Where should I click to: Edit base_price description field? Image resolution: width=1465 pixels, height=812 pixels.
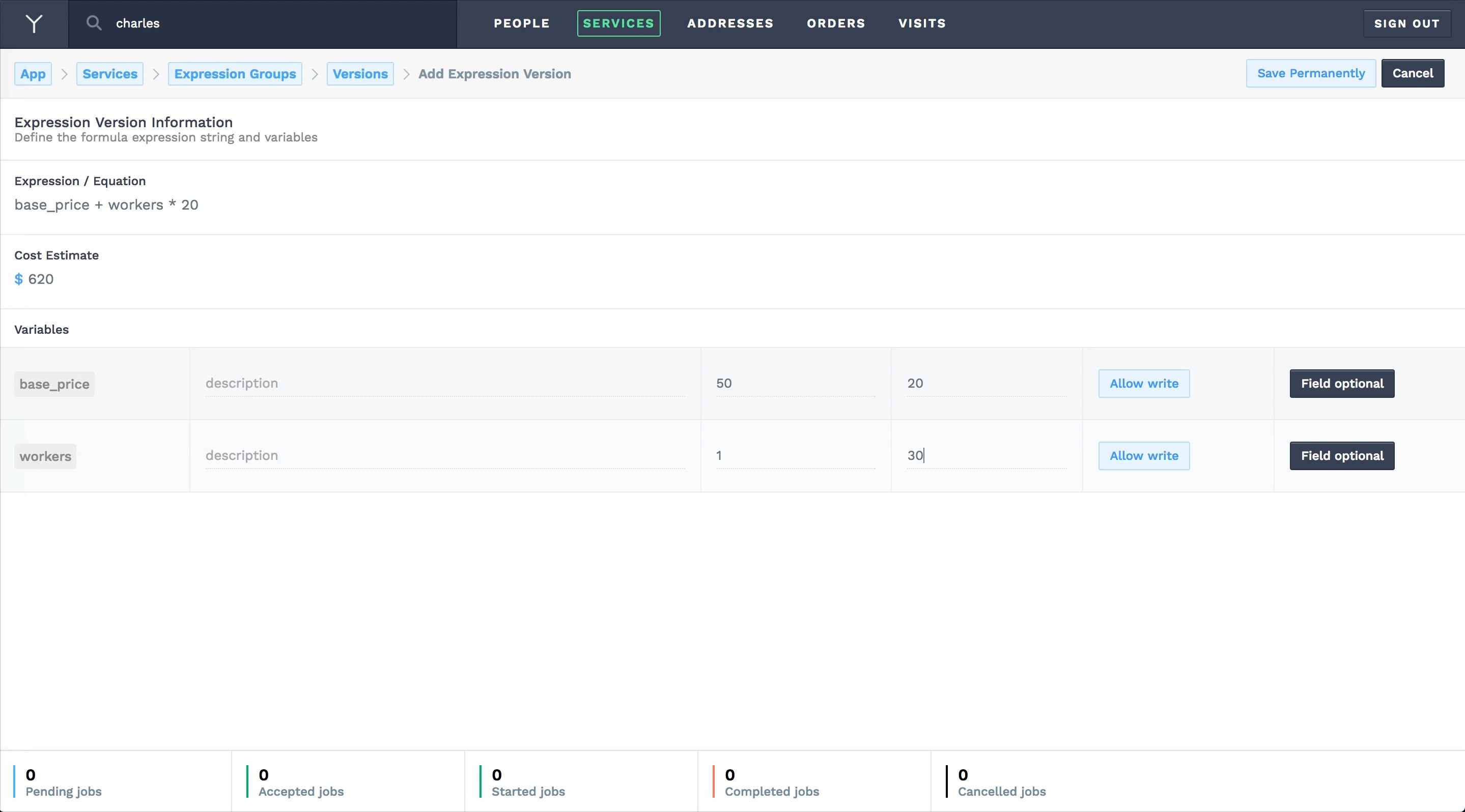click(x=445, y=384)
